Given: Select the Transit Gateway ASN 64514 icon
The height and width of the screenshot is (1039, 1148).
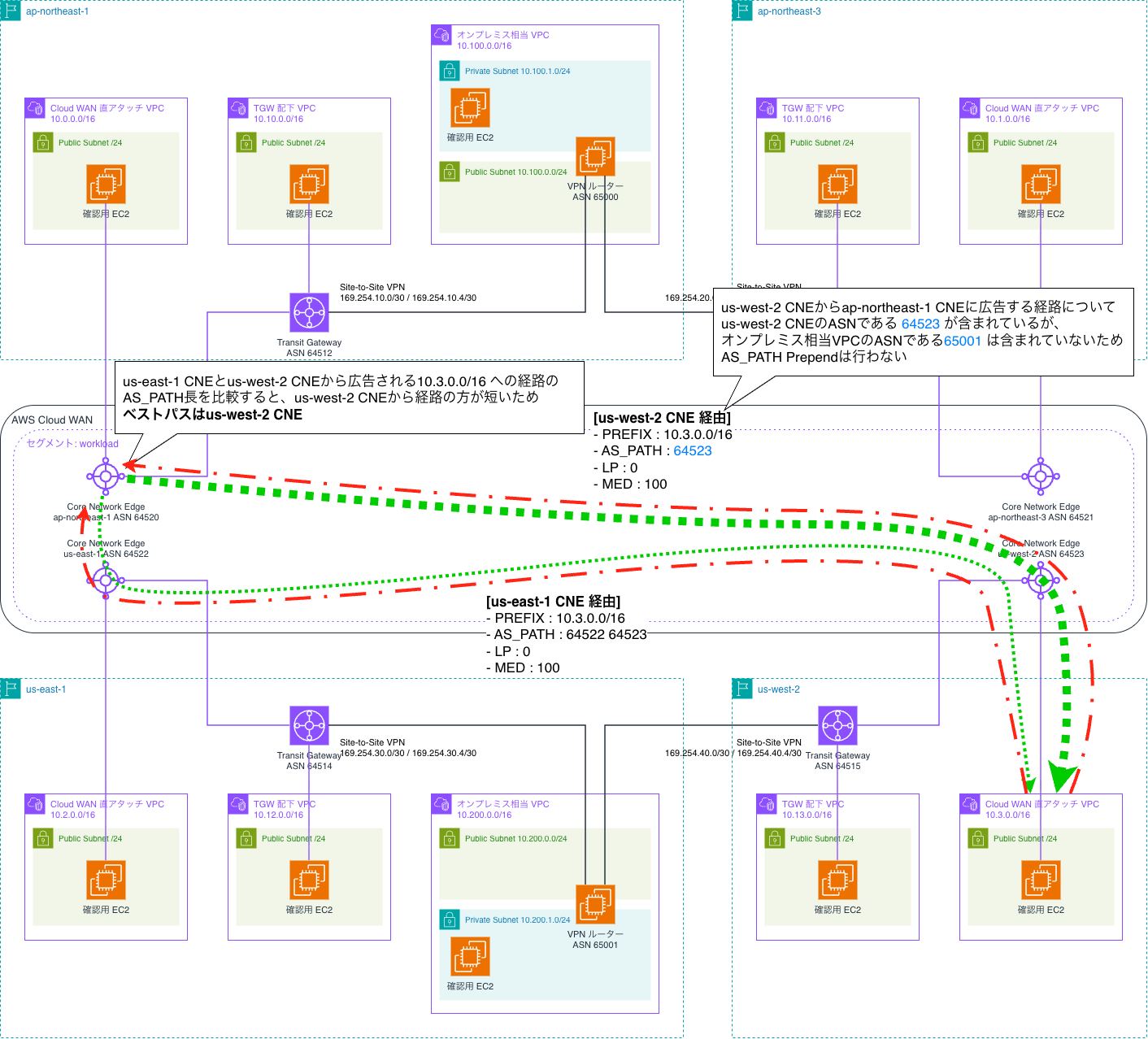Looking at the screenshot, I should tap(309, 725).
